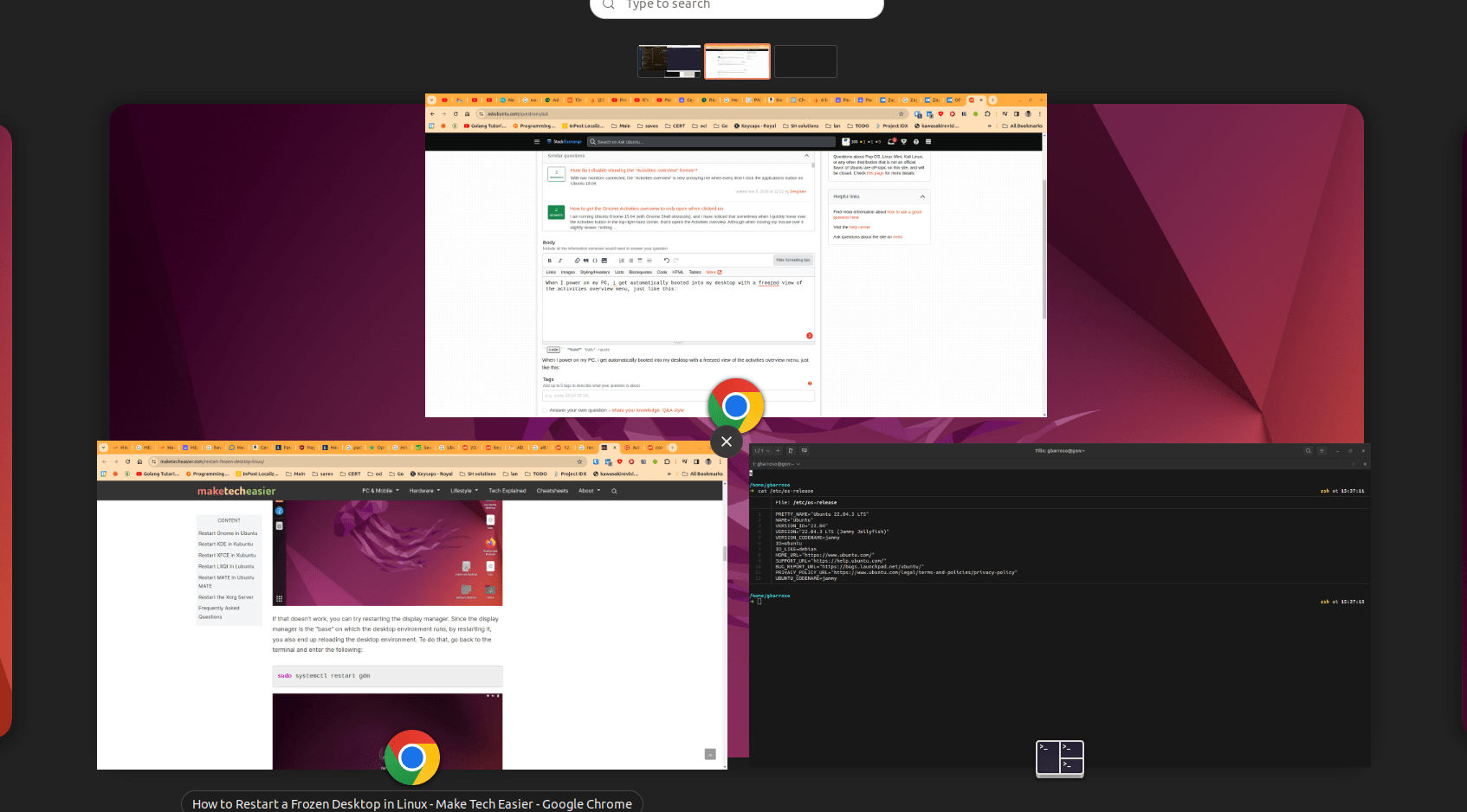Click the undo arrow icon in the editor toolbar

tap(667, 260)
